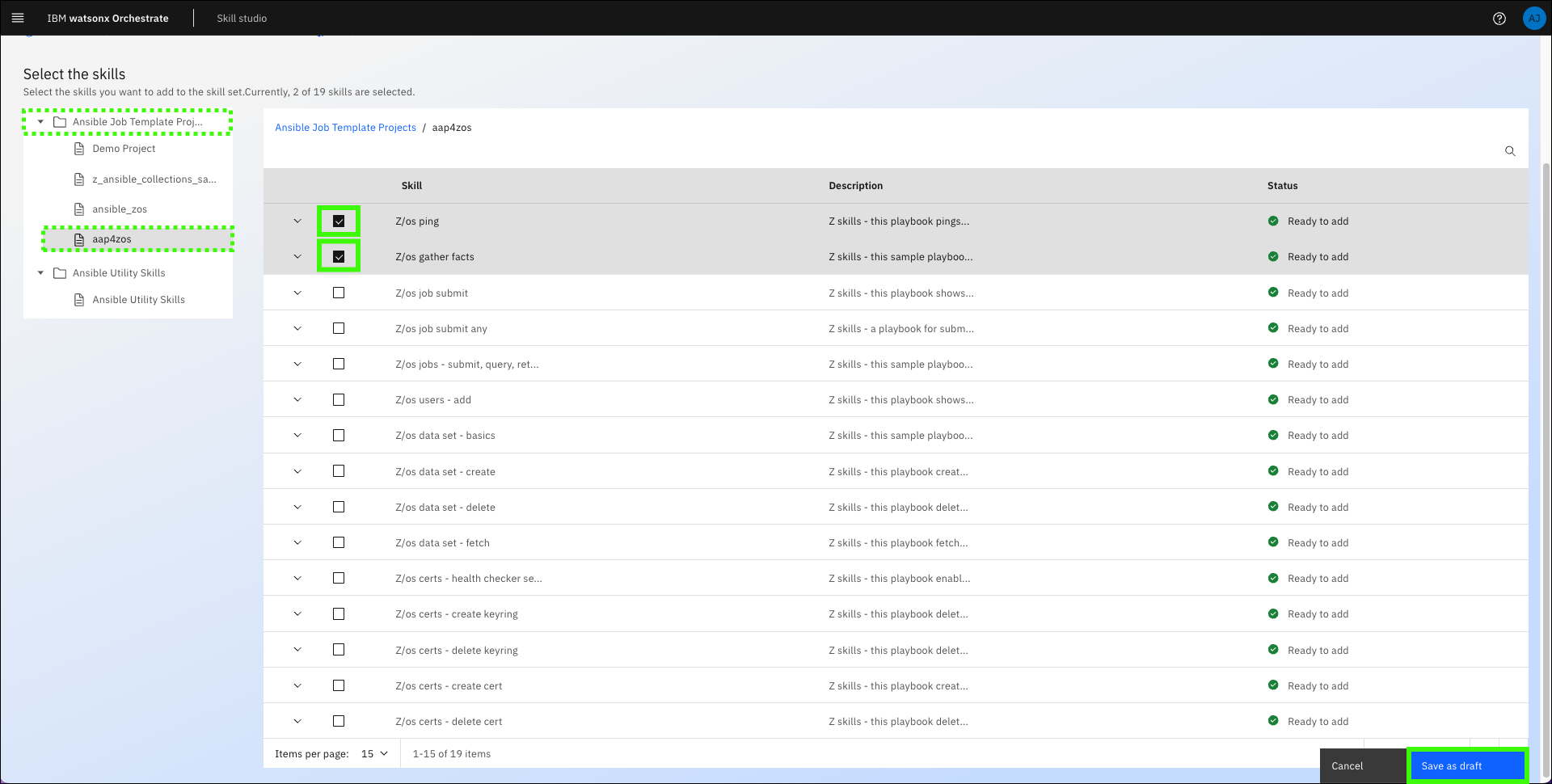The image size is (1552, 784).
Task: Open the hamburger navigation menu
Action: point(18,18)
